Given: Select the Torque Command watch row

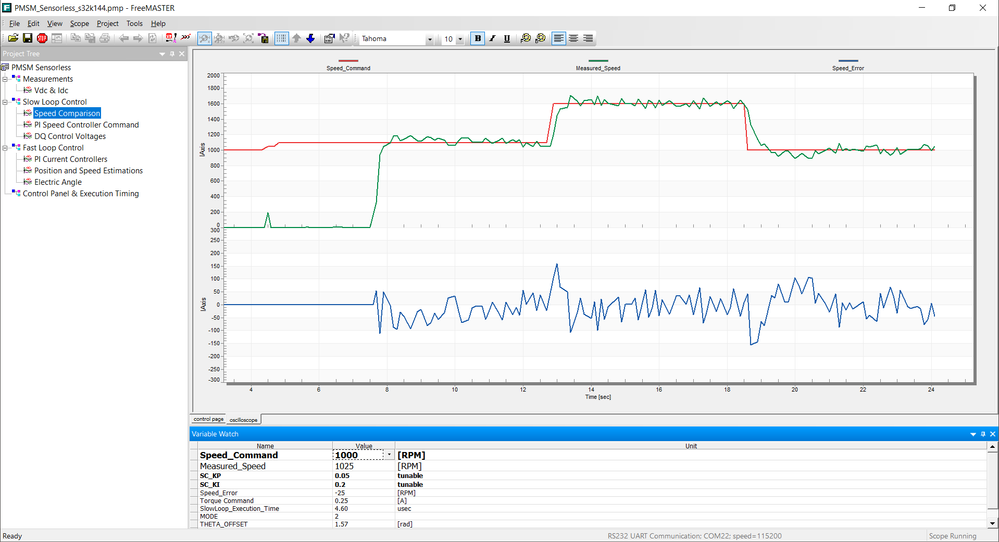Looking at the screenshot, I should 589,501.
